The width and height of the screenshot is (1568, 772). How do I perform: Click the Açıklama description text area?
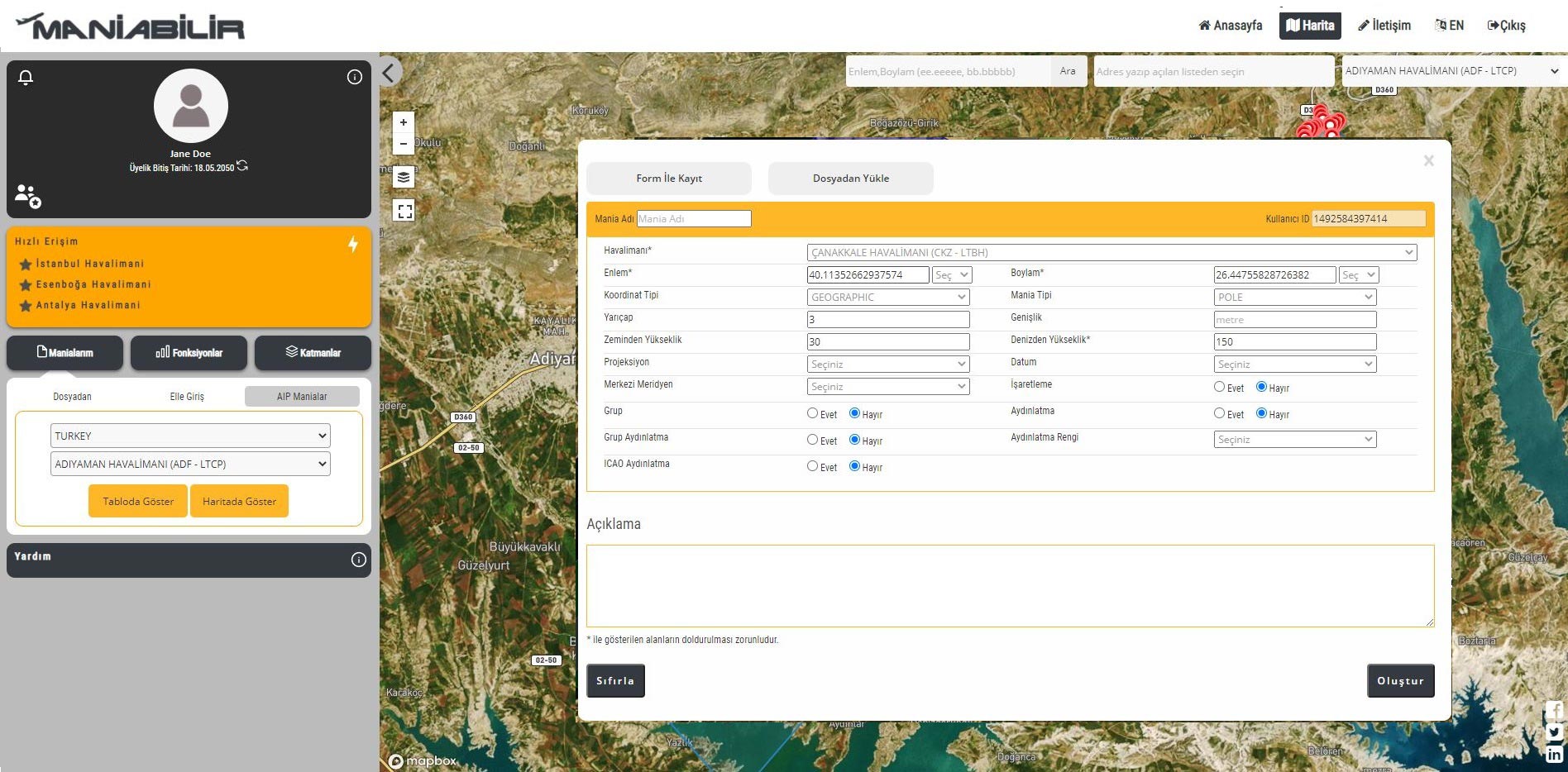[1009, 585]
